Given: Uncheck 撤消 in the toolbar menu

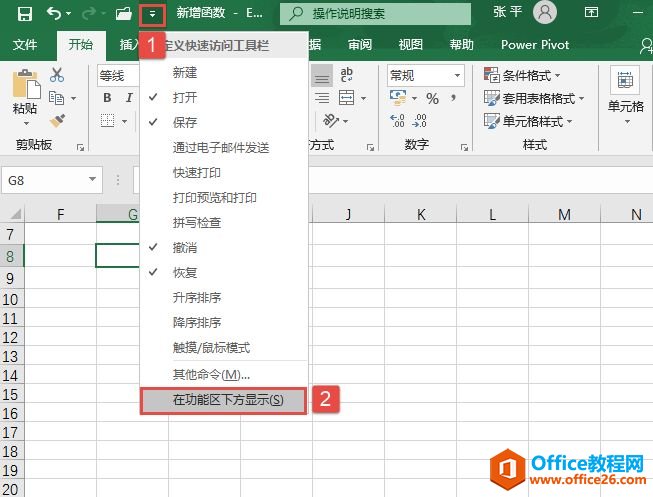Looking at the screenshot, I should coord(224,247).
